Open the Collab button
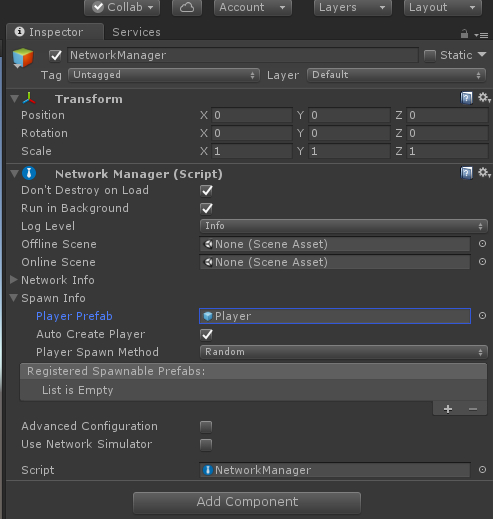The width and height of the screenshot is (493, 519). click(122, 7)
